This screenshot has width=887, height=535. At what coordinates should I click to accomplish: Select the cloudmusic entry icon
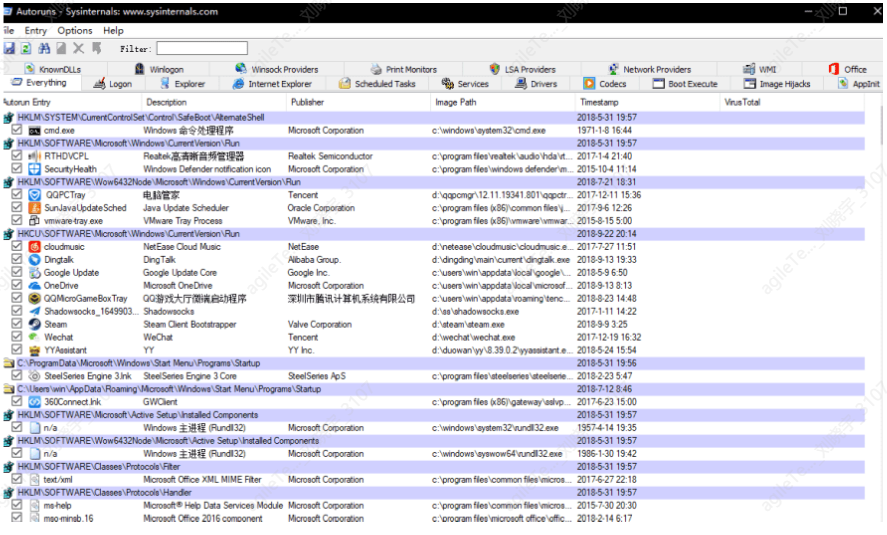pos(34,246)
